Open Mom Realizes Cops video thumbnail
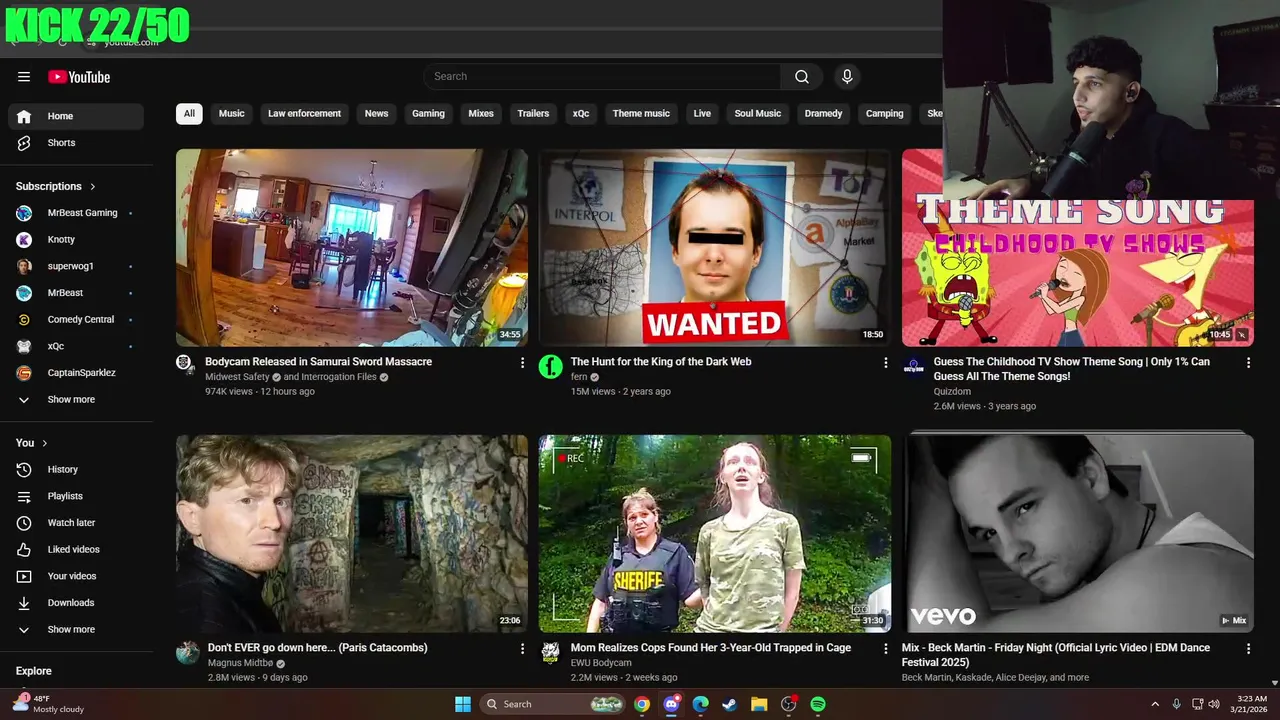Viewport: 1280px width, 720px height. [715, 534]
